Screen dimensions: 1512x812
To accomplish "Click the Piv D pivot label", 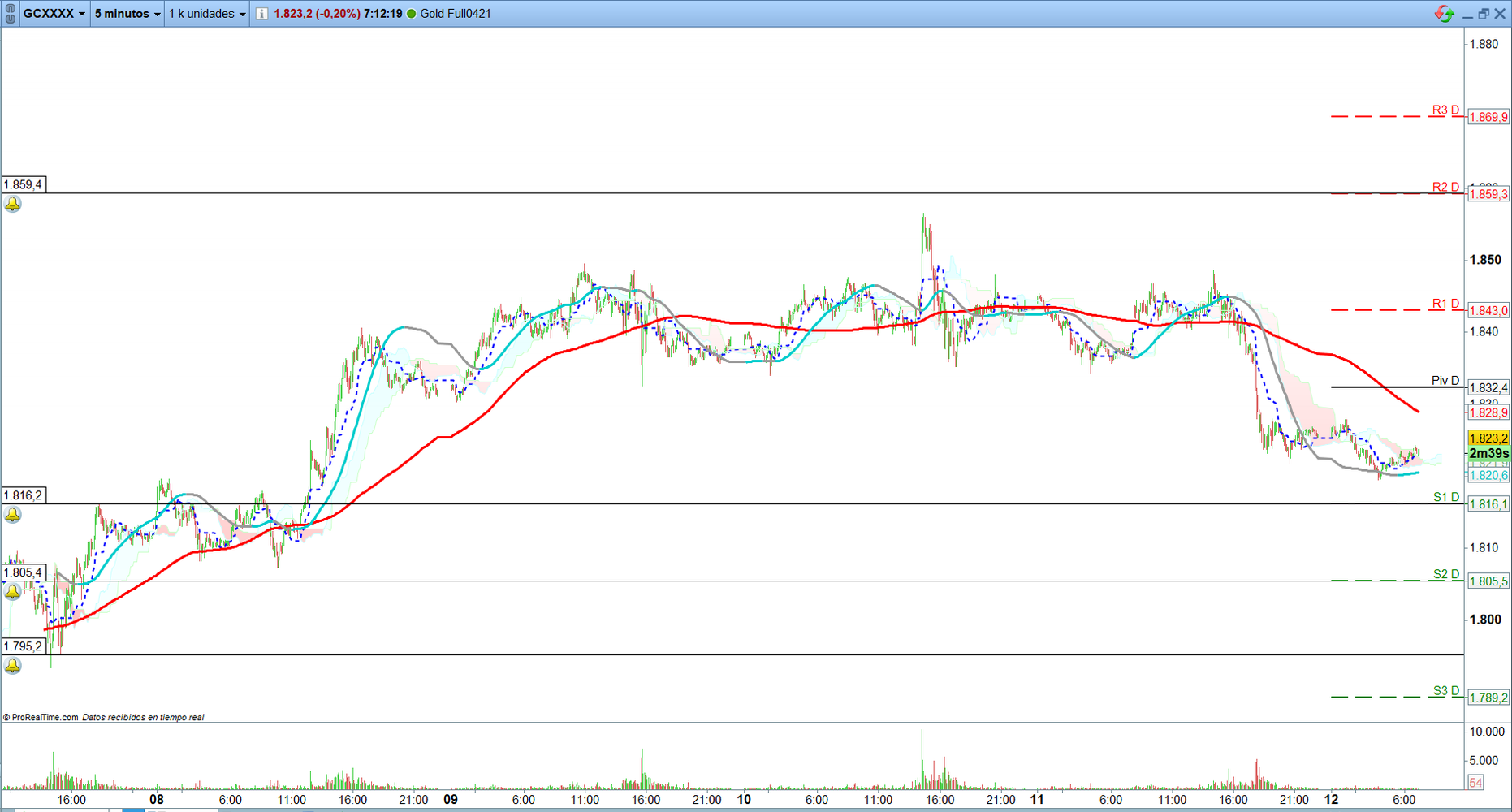I will click(x=1445, y=380).
